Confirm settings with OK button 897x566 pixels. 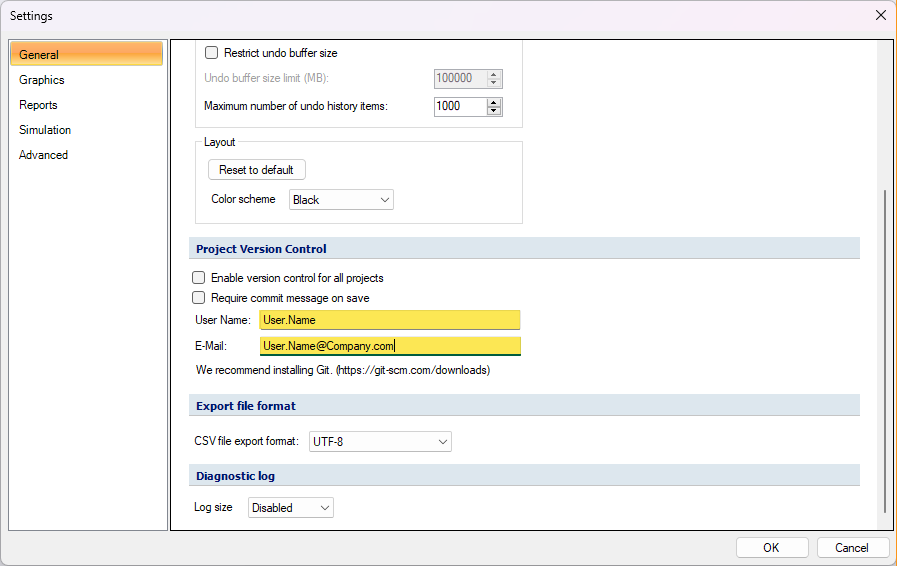772,548
